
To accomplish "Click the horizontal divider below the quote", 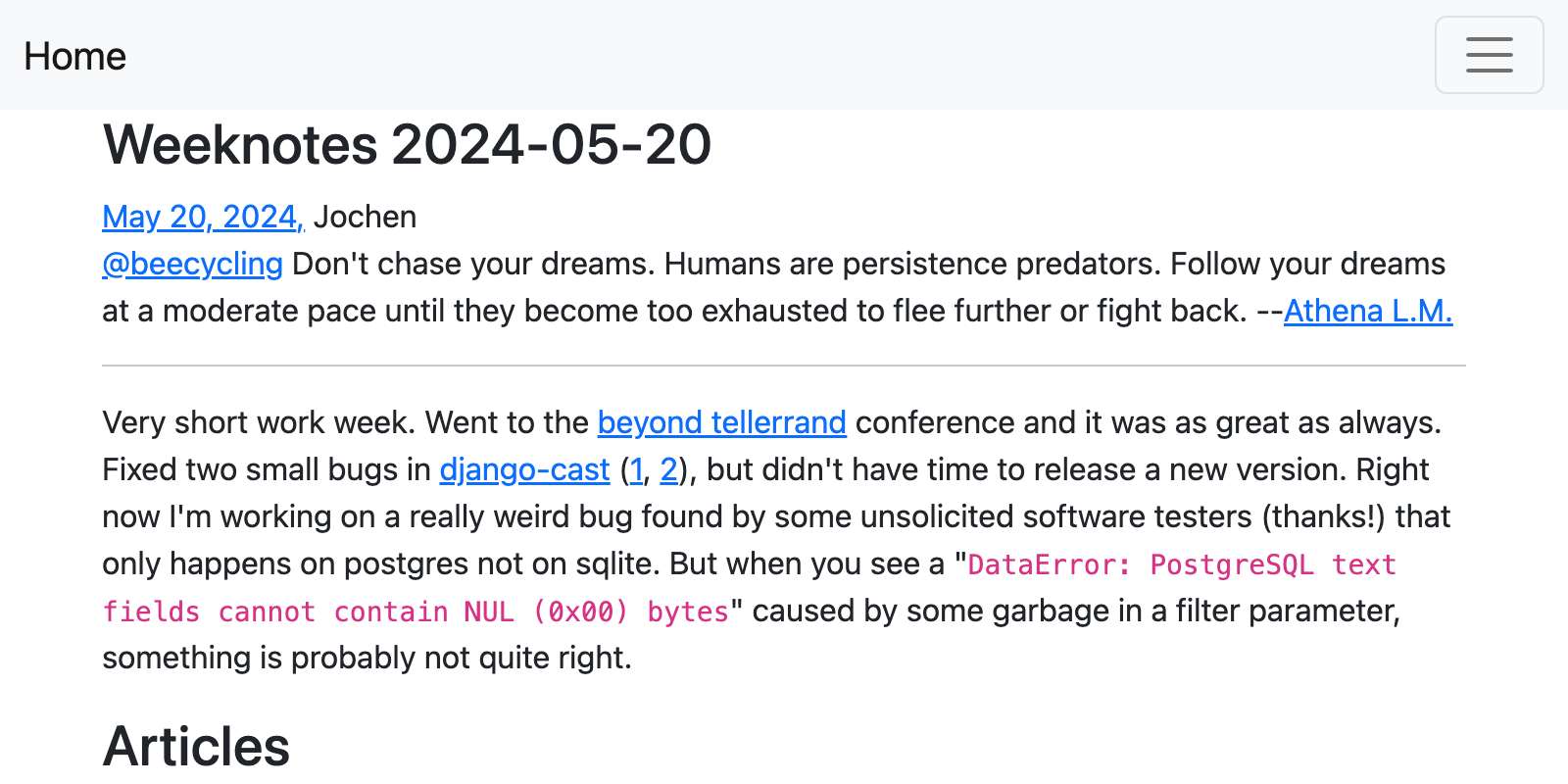I will click(784, 366).
